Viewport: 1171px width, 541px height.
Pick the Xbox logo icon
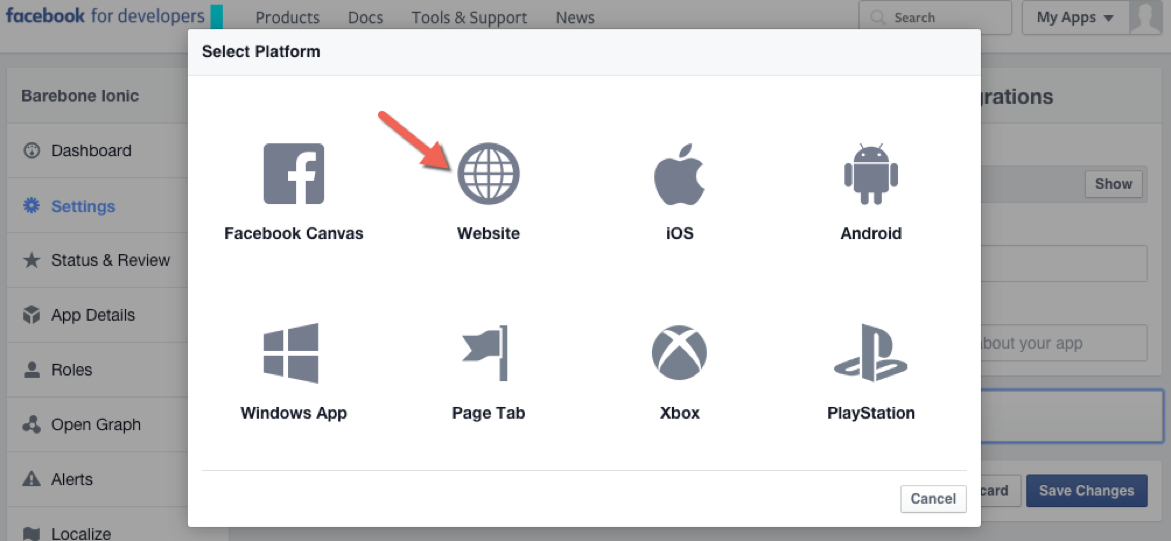[680, 353]
